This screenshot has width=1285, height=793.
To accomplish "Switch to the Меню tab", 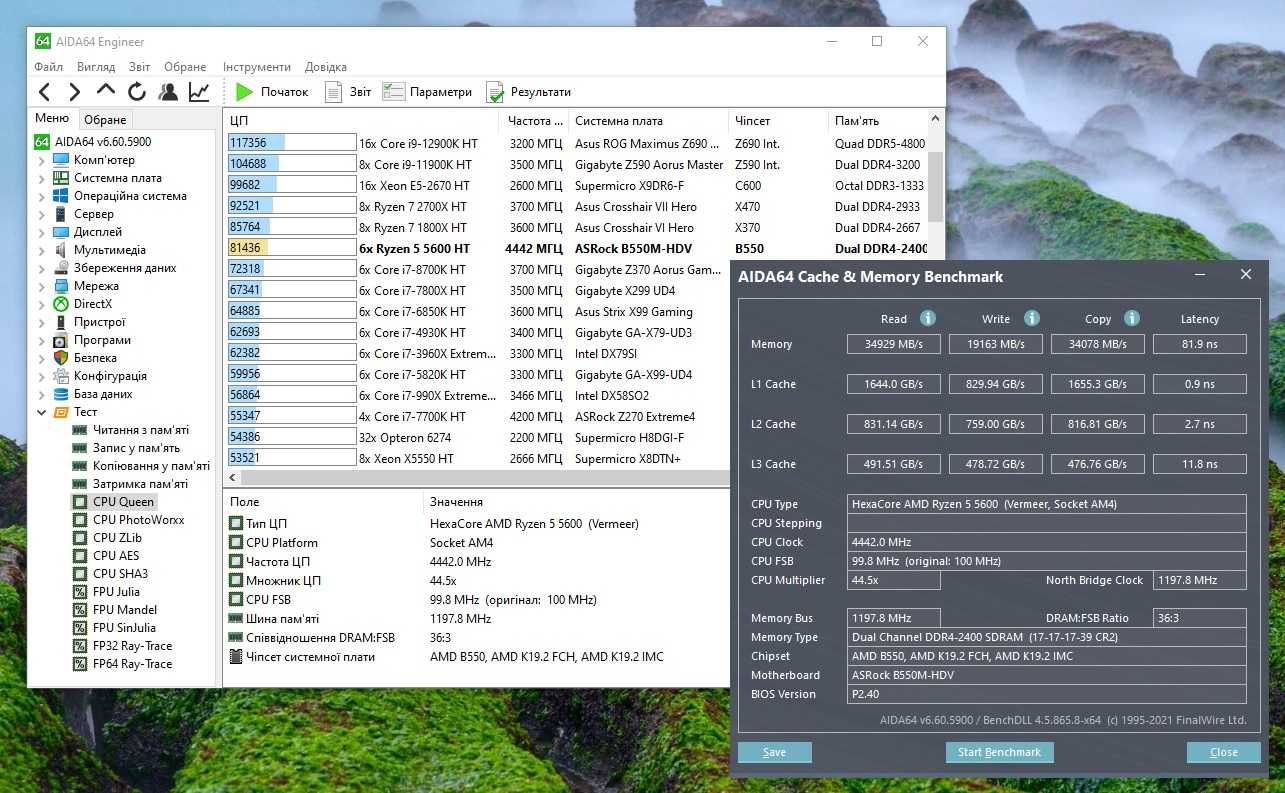I will 52,119.
